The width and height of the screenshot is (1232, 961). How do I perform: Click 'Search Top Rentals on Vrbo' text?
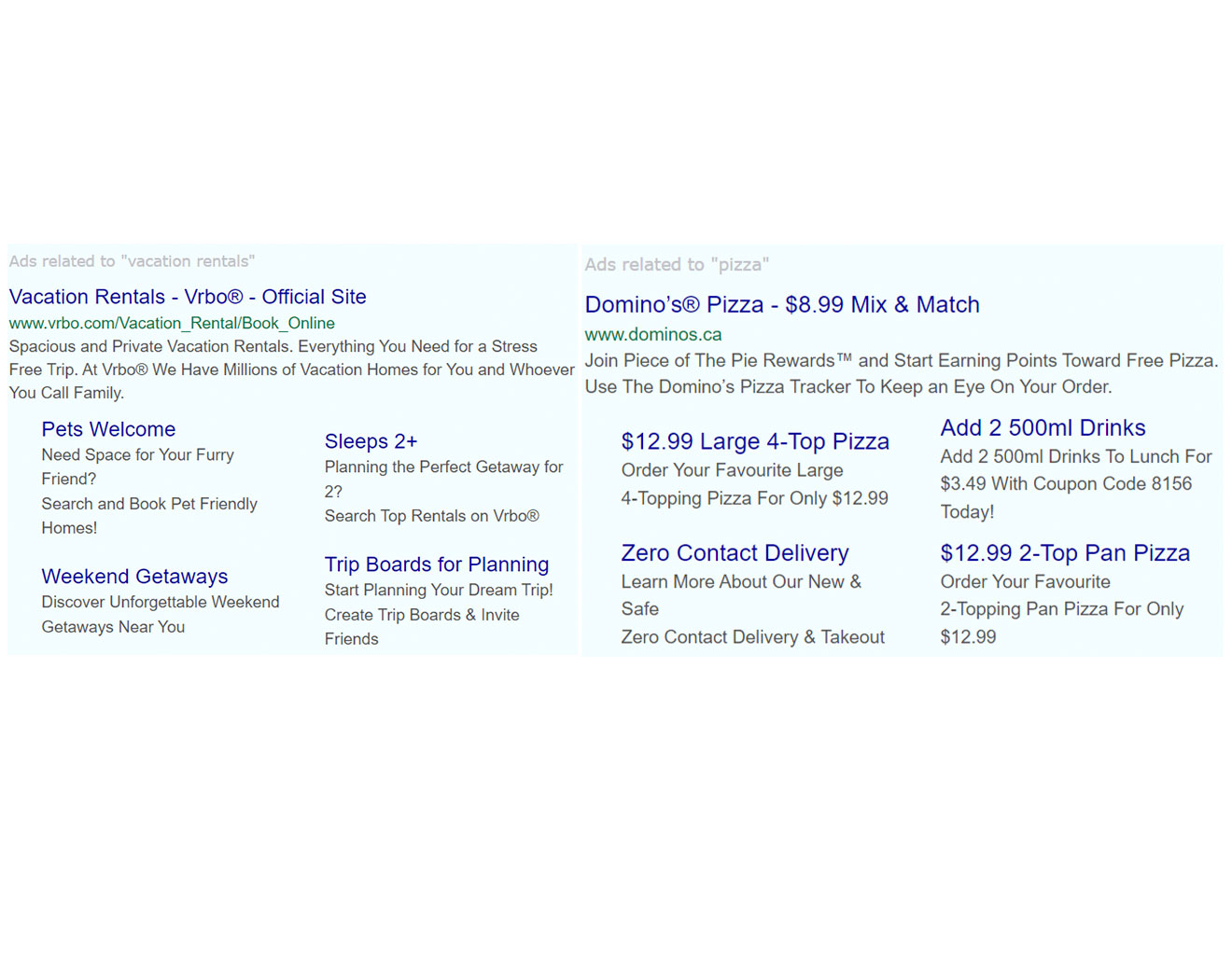point(432,516)
